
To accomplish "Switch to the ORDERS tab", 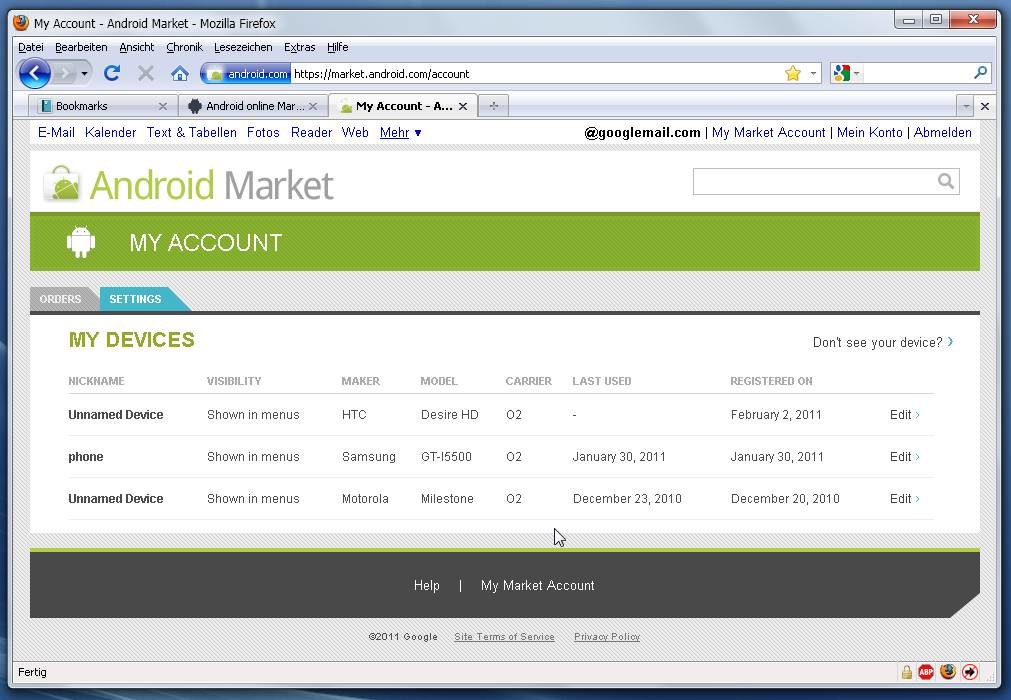I will [61, 299].
